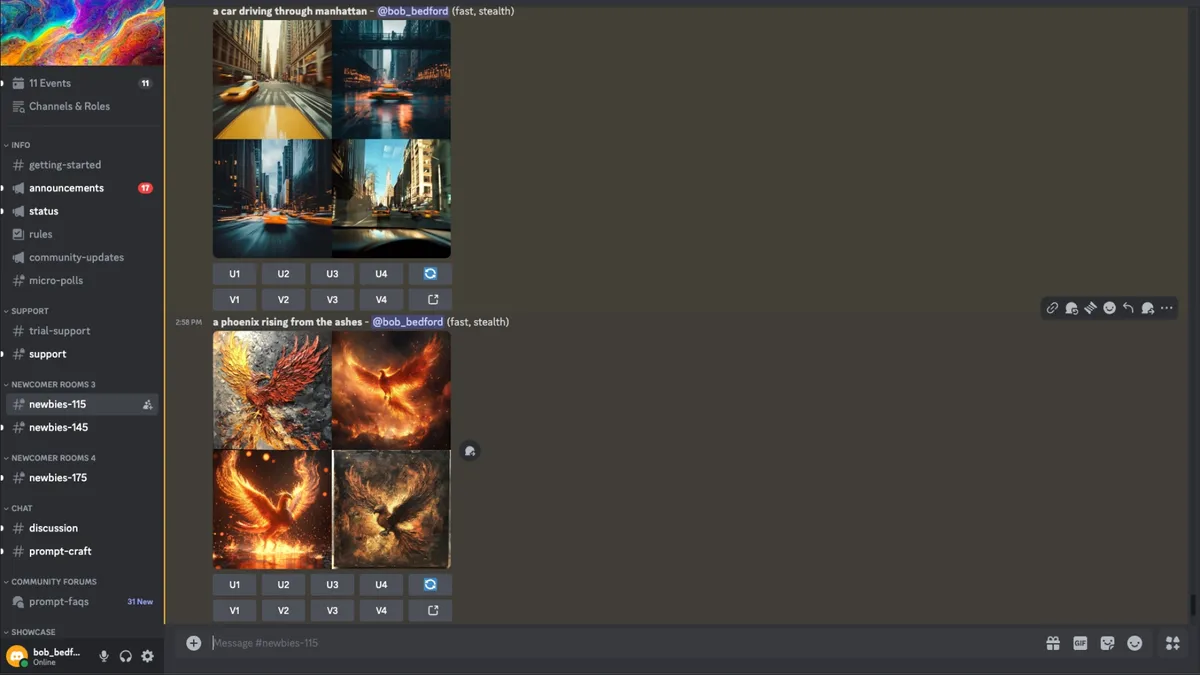Image resolution: width=1200 pixels, height=675 pixels.
Task: Collapse the CHAT channel category
Action: (x=21, y=508)
